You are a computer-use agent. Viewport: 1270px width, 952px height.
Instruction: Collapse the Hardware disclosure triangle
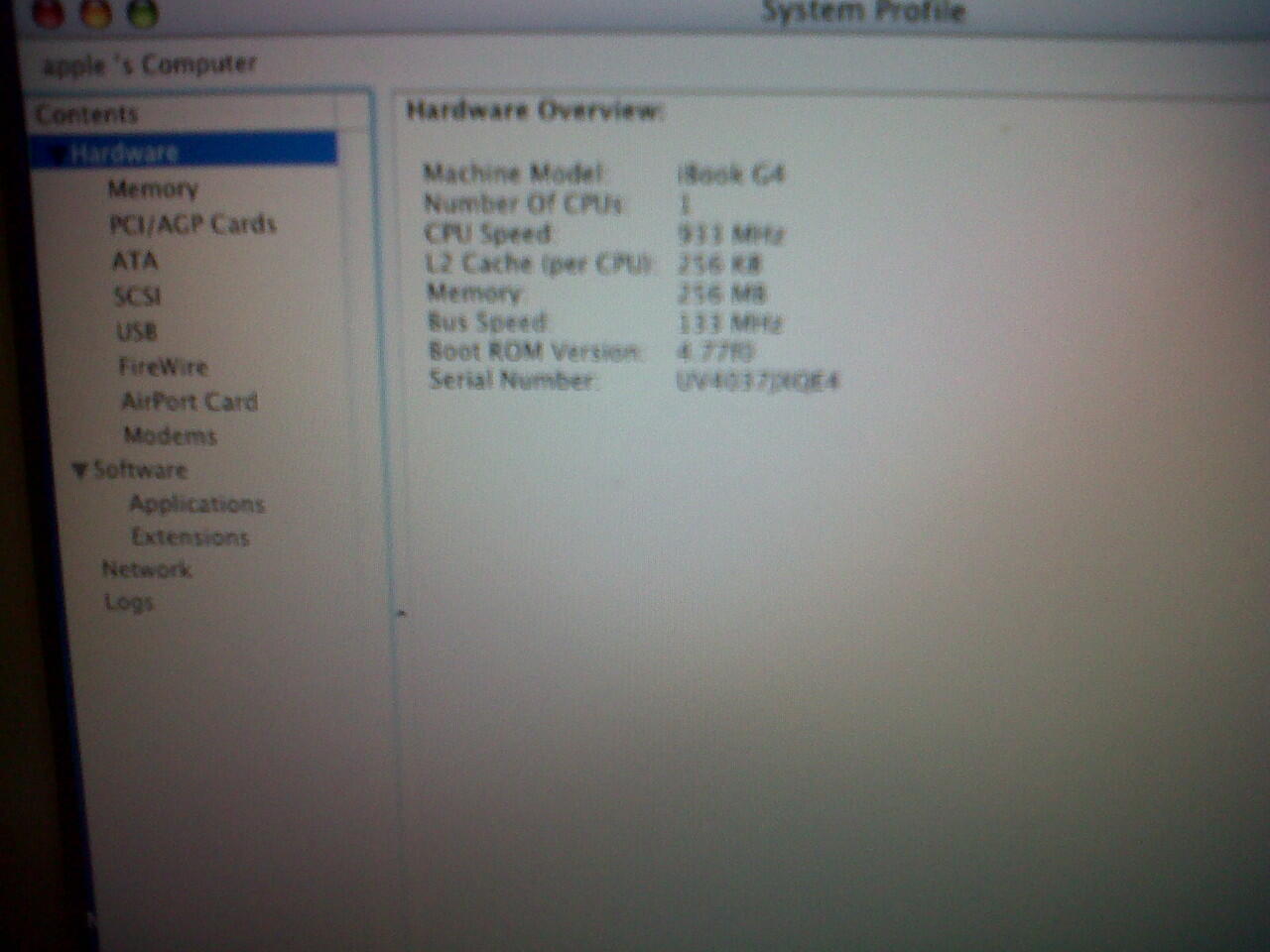tap(59, 154)
